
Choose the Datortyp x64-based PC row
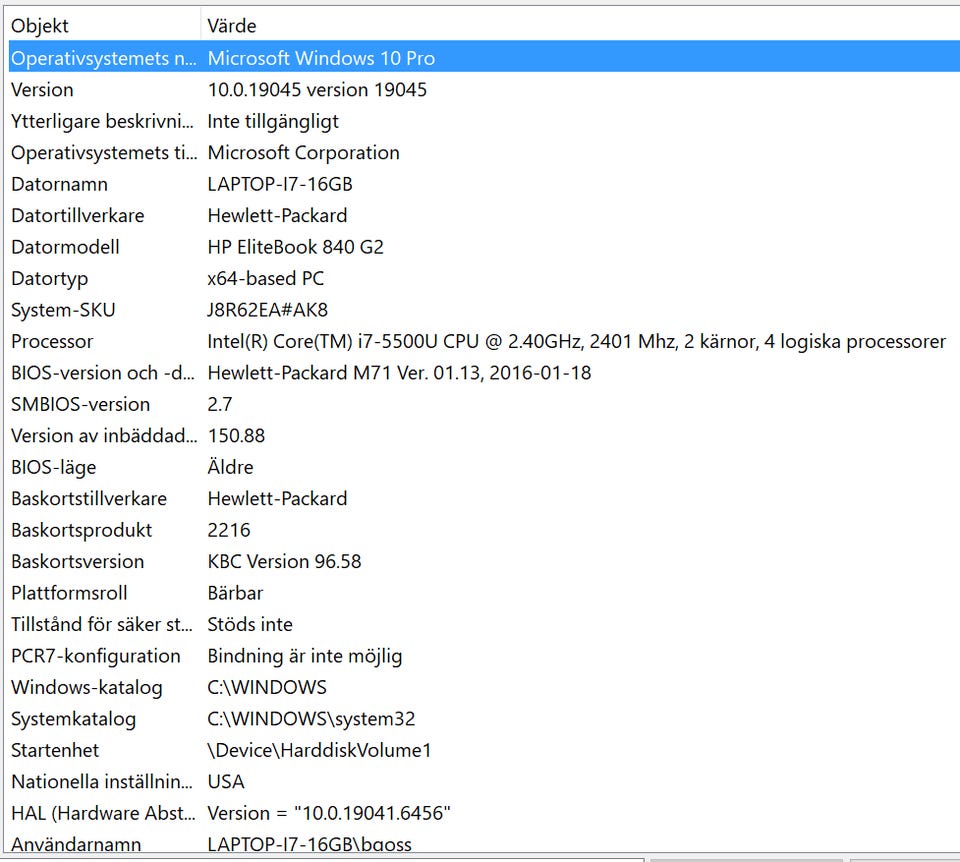pos(265,278)
